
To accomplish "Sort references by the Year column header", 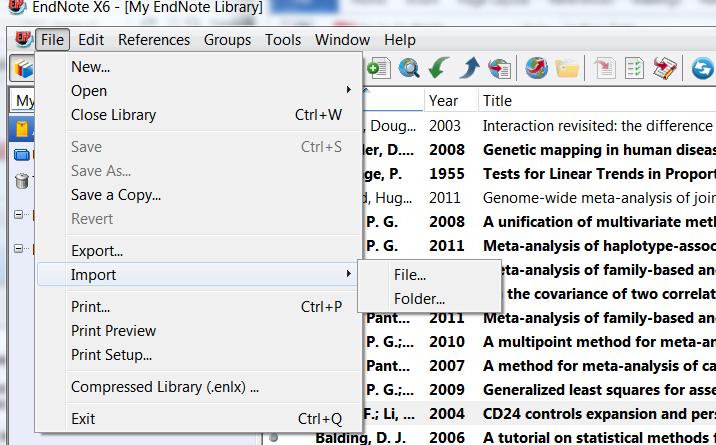I will (451, 100).
